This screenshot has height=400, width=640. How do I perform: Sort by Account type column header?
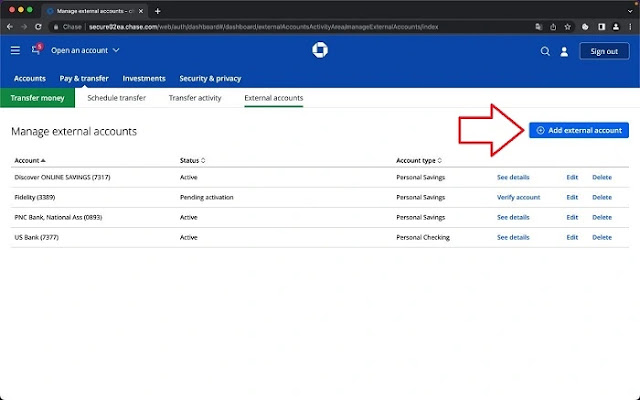(419, 160)
